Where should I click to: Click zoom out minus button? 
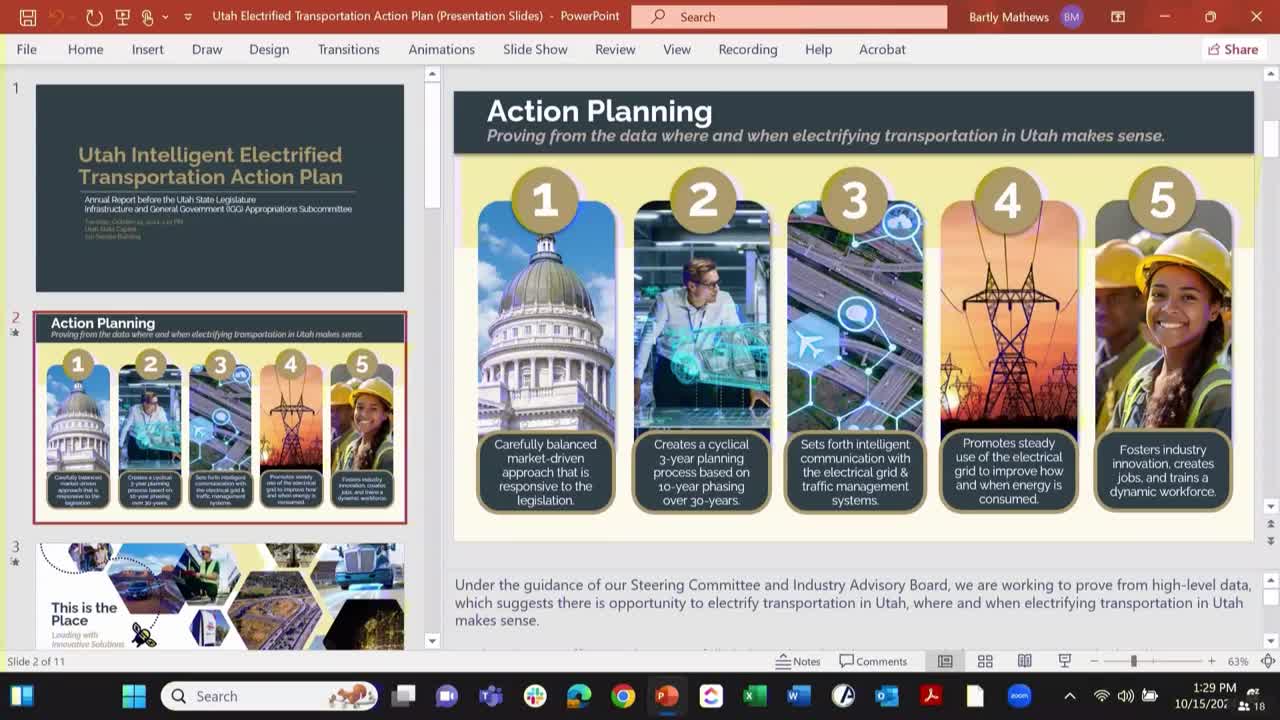pyautogui.click(x=1095, y=661)
